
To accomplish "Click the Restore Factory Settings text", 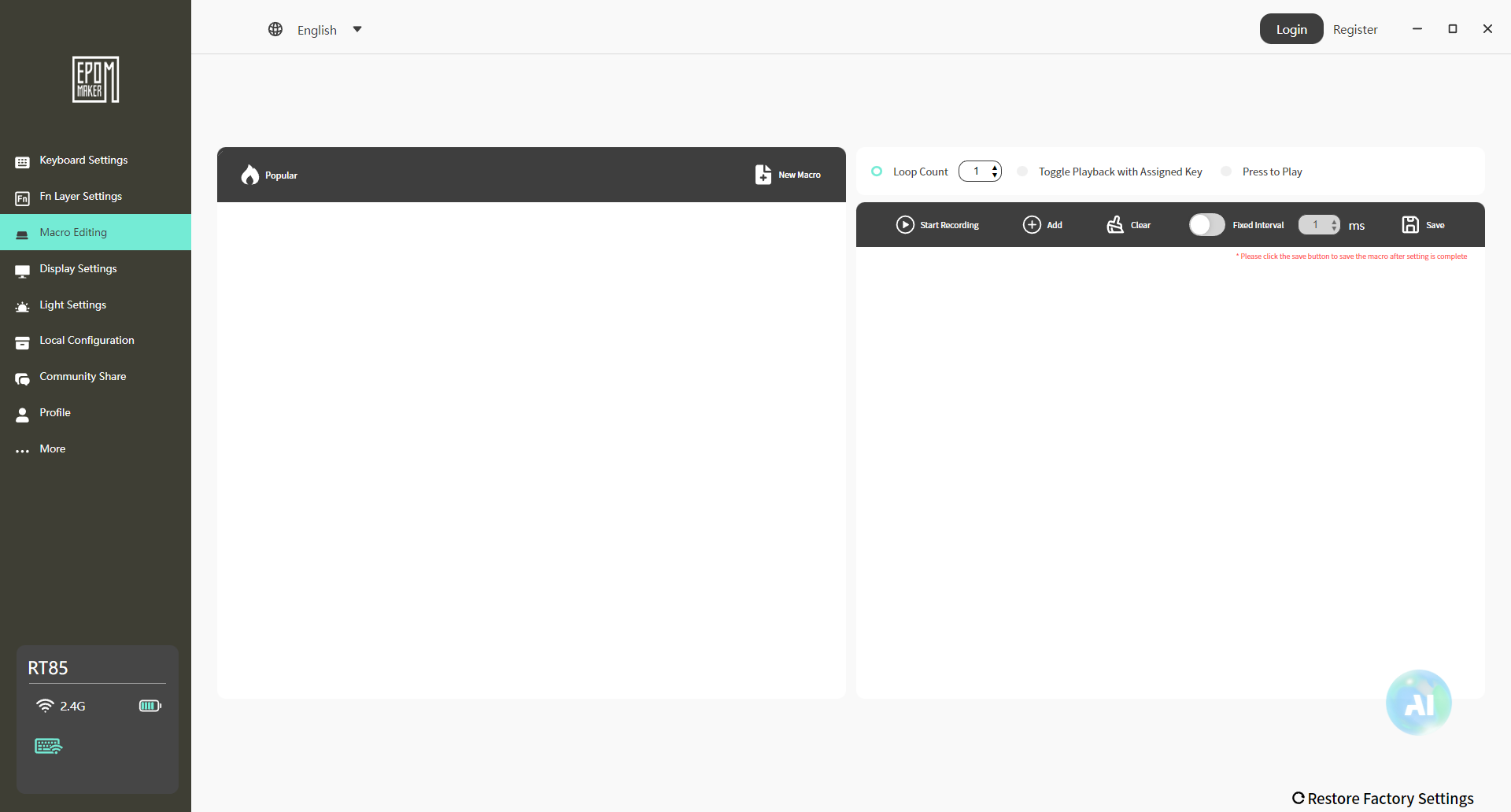I will 1391,799.
